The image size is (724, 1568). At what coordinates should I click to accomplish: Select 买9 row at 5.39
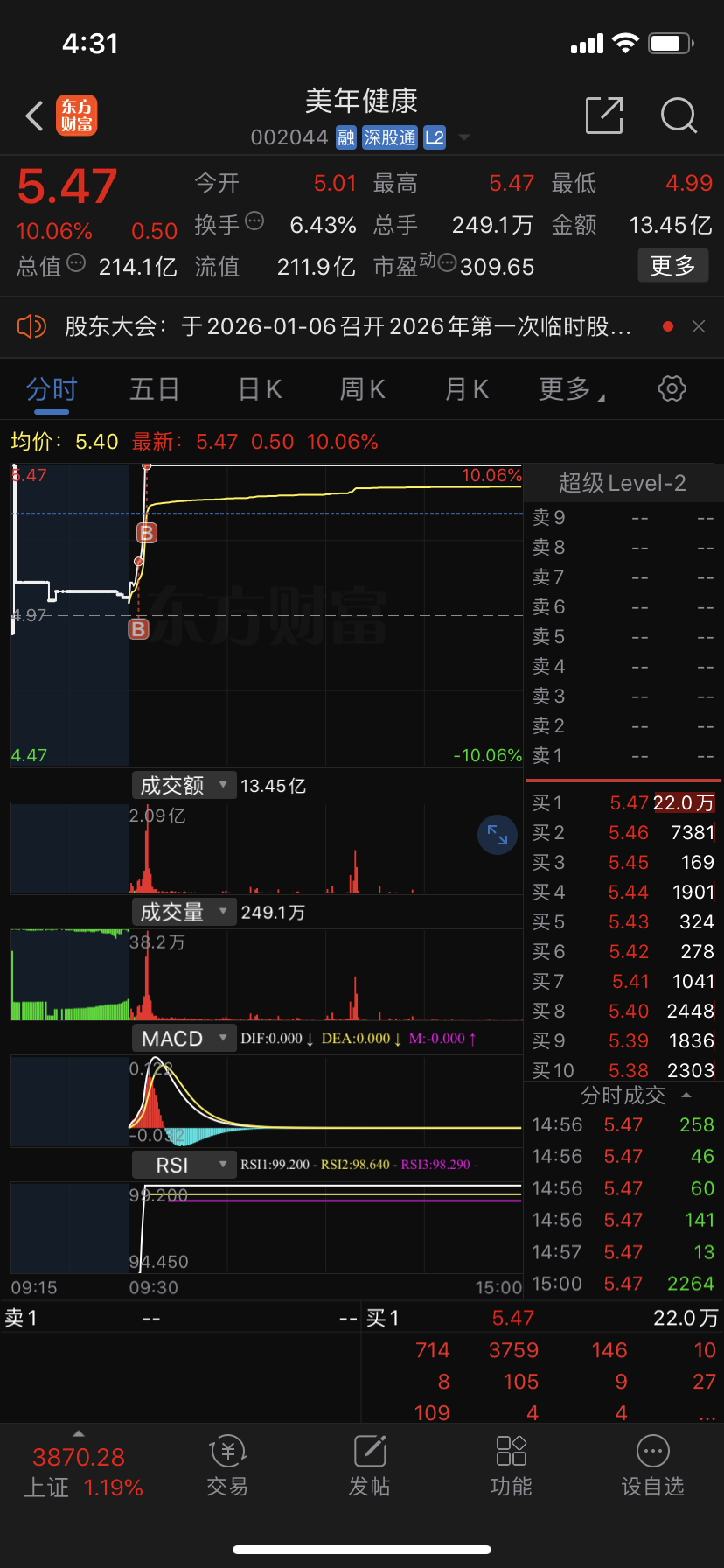pos(623,1041)
